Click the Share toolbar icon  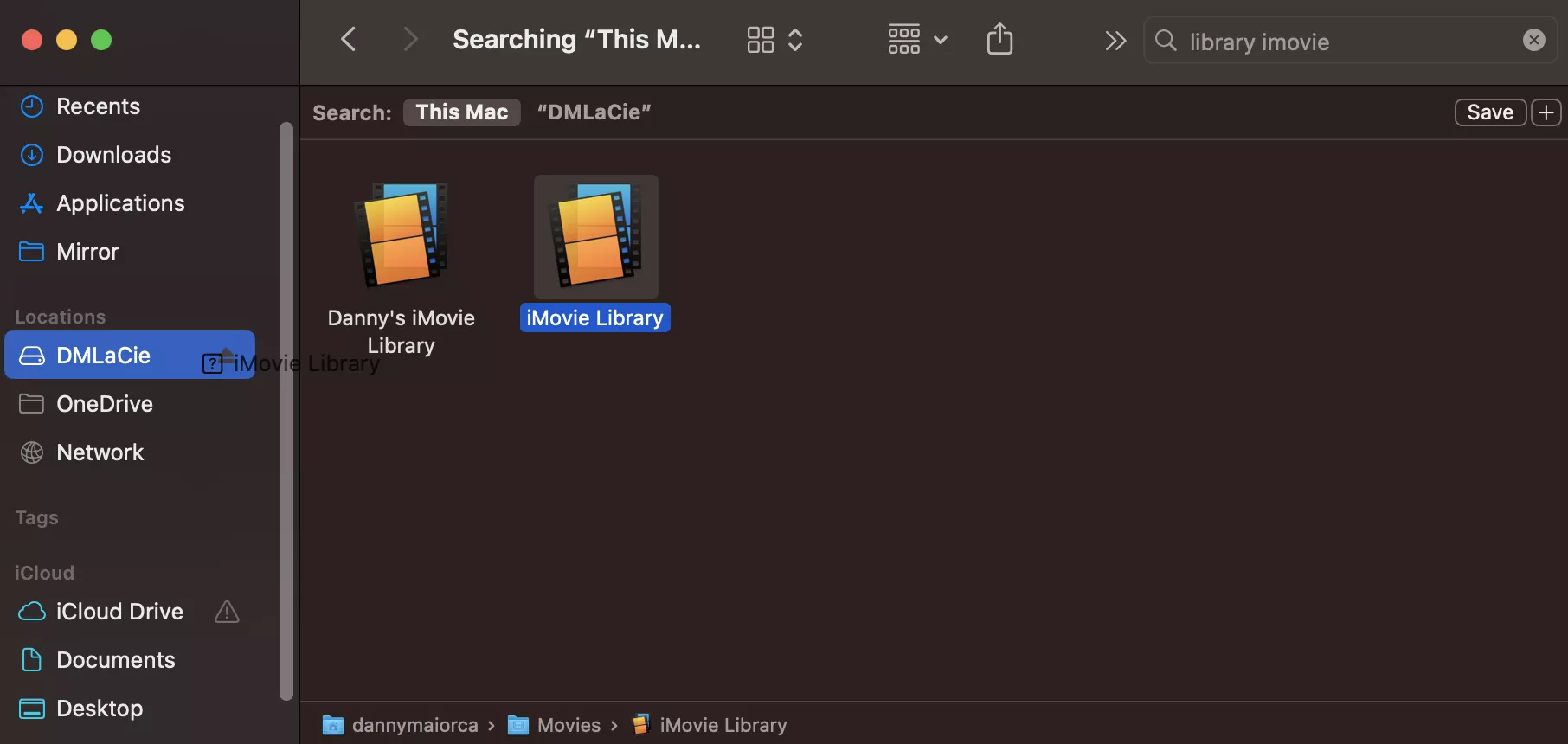tap(999, 39)
